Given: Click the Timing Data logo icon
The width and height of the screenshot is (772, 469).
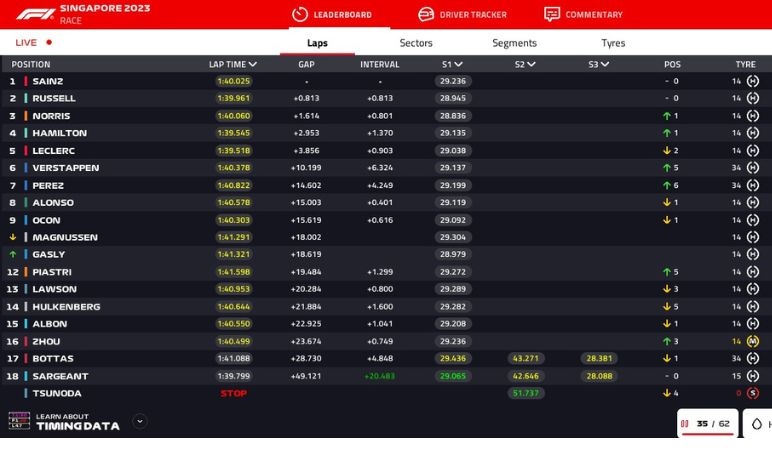Looking at the screenshot, I should click(19, 422).
